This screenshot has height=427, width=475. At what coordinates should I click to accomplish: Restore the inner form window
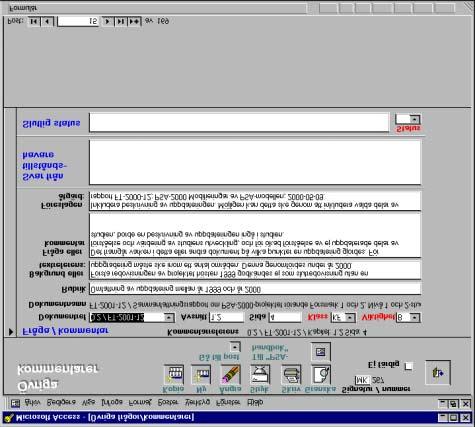[453, 404]
